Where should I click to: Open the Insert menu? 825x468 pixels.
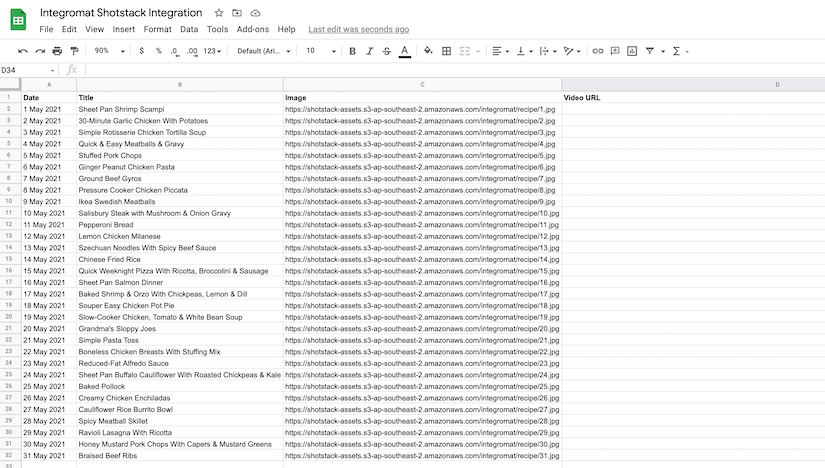coord(124,29)
